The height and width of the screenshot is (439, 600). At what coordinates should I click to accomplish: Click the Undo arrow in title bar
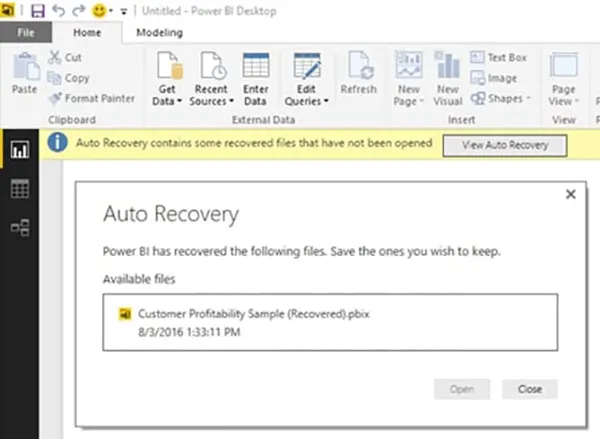pos(59,10)
